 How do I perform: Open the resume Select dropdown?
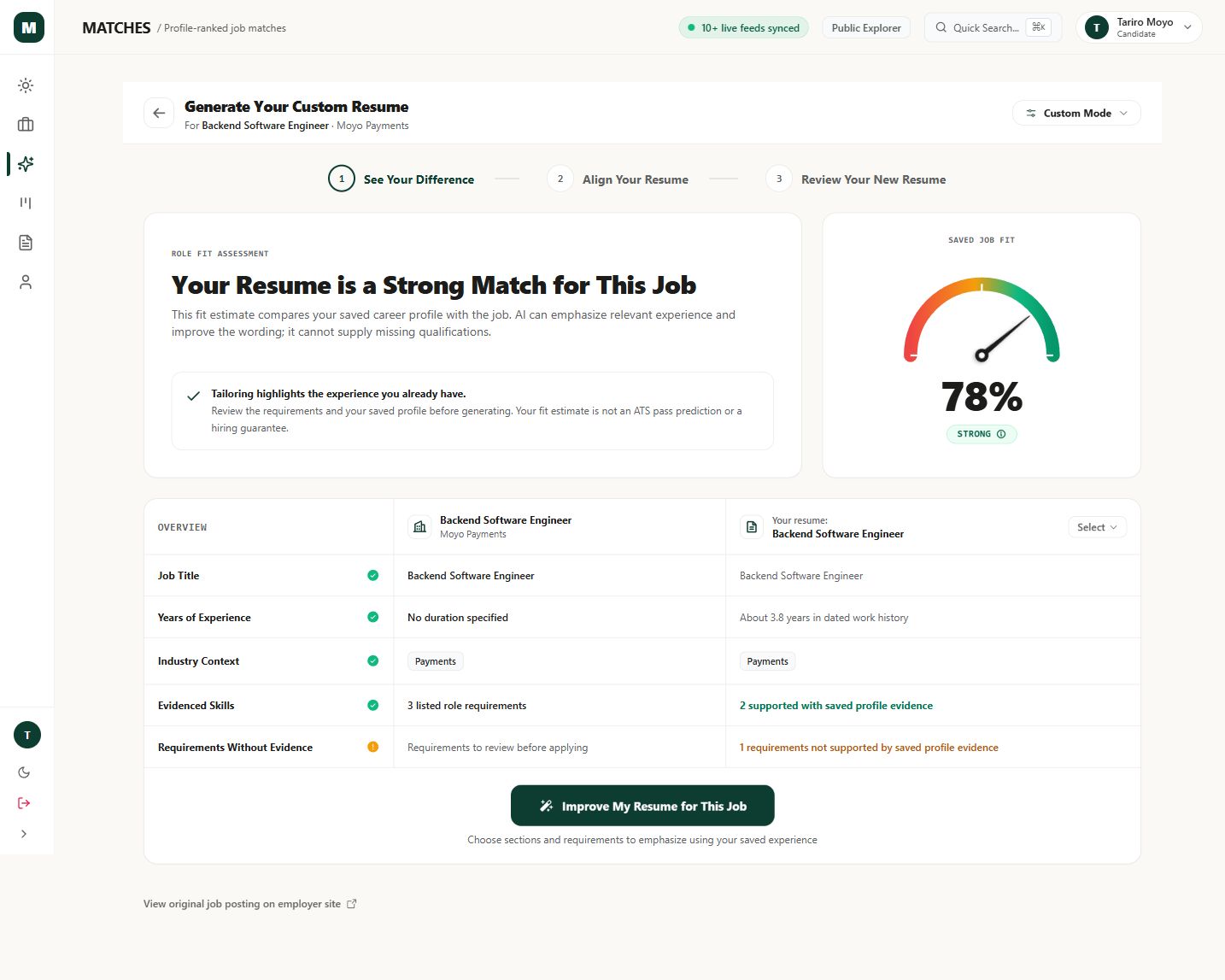coord(1097,527)
